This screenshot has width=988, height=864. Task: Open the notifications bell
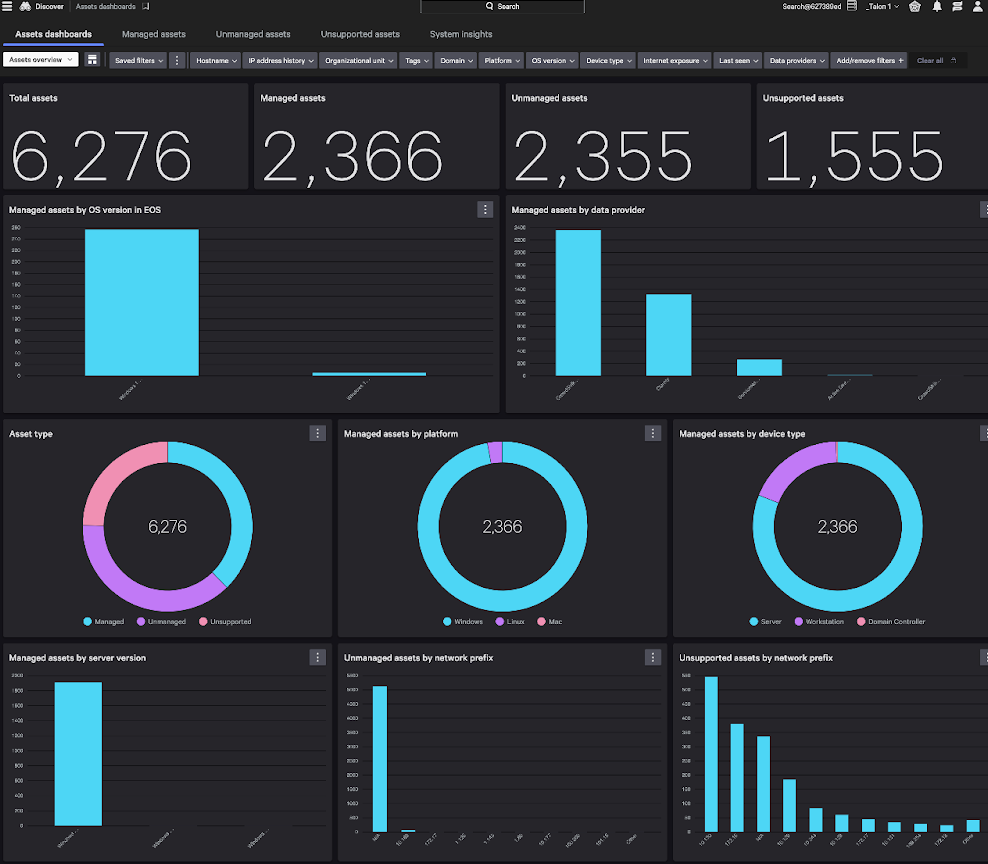pyautogui.click(x=937, y=6)
